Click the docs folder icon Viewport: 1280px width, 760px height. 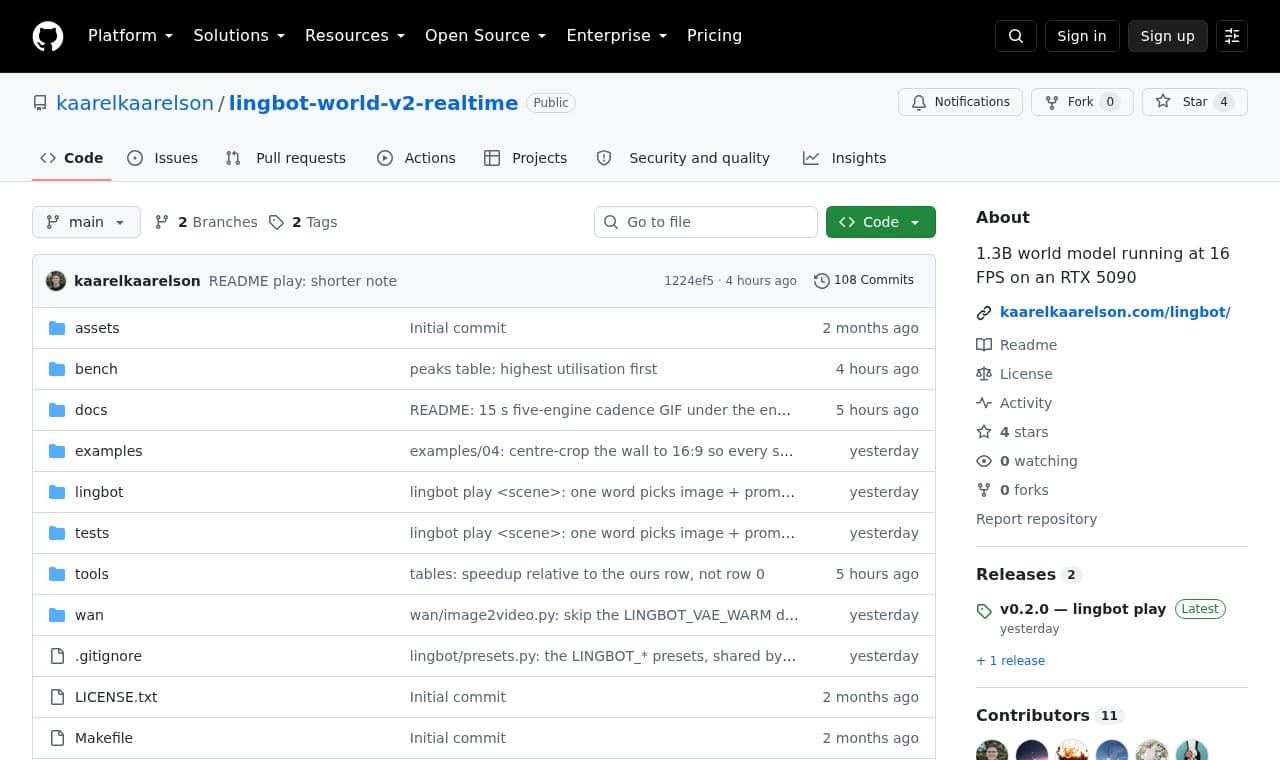pyautogui.click(x=57, y=410)
